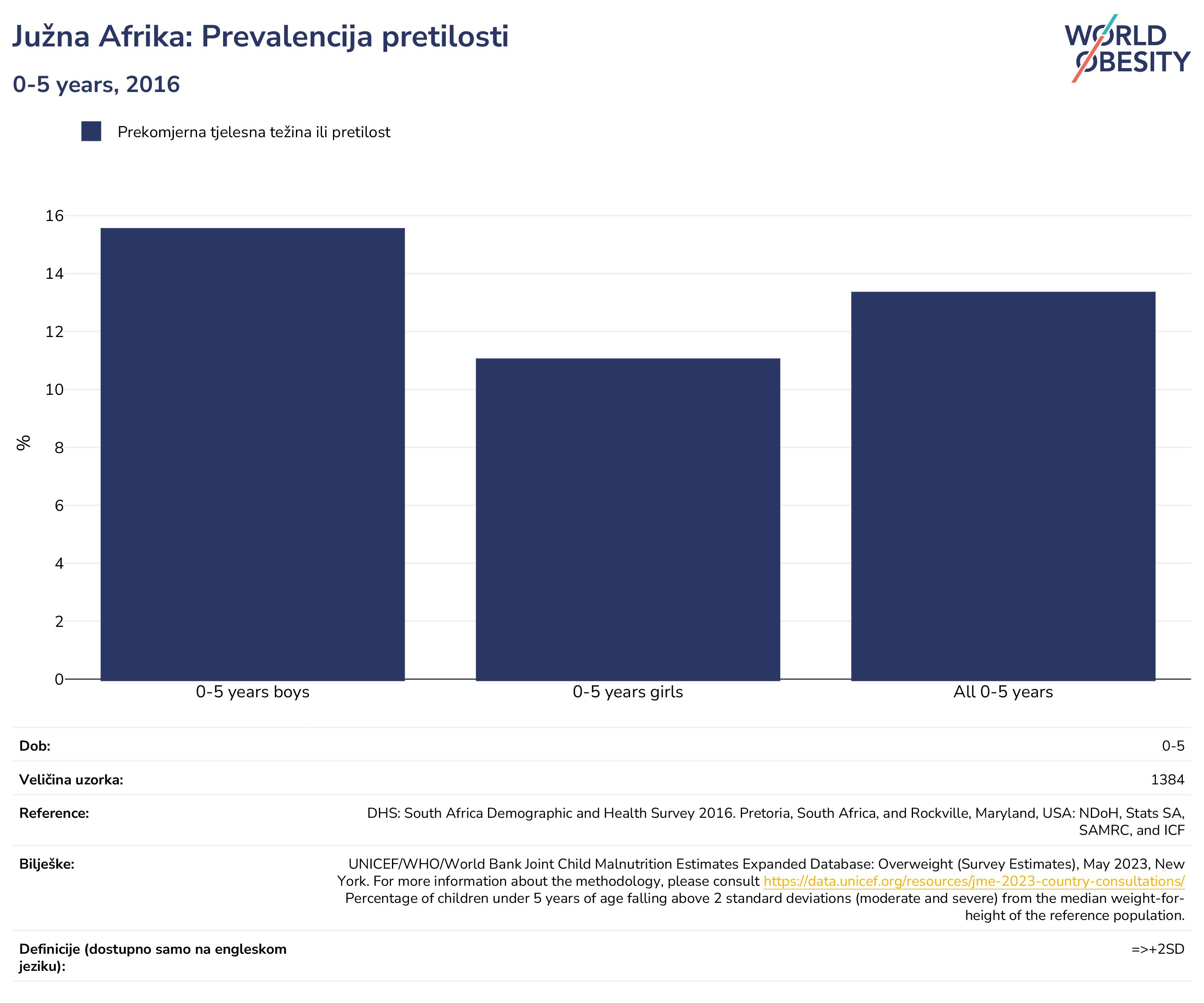
Task: Open the data.unicef.org JME country consultations link
Action: [974, 881]
